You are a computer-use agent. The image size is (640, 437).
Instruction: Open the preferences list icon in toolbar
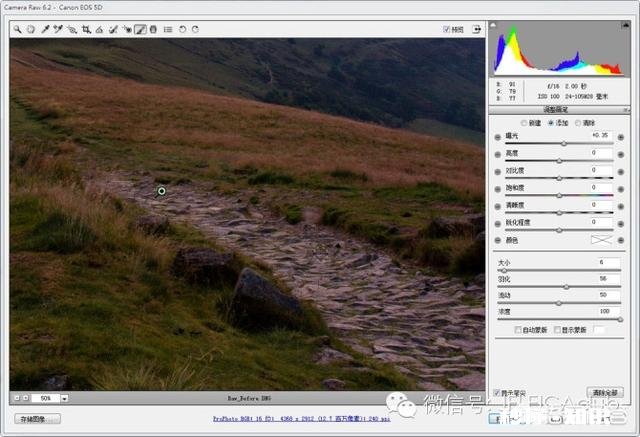[167, 30]
